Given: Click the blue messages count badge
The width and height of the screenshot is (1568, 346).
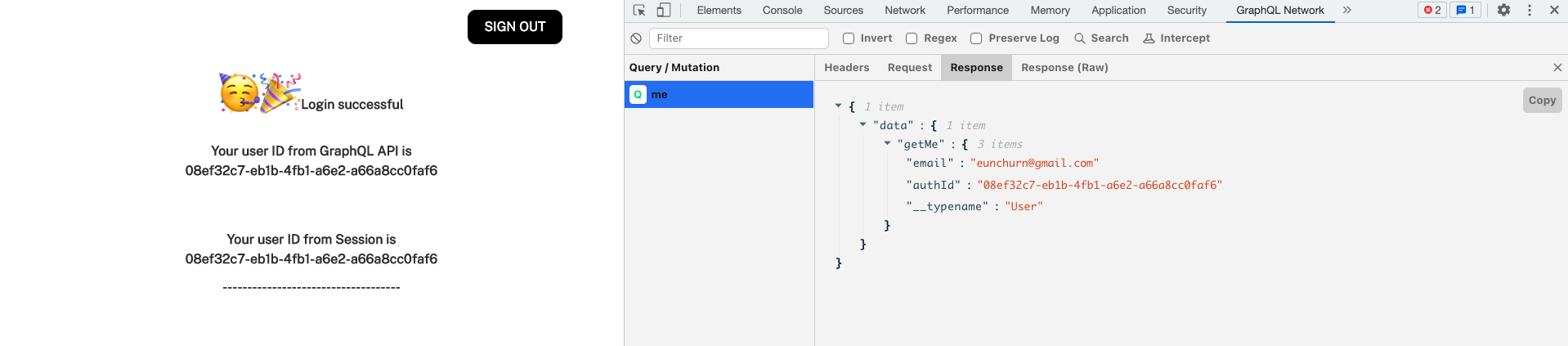Looking at the screenshot, I should coord(1465,11).
